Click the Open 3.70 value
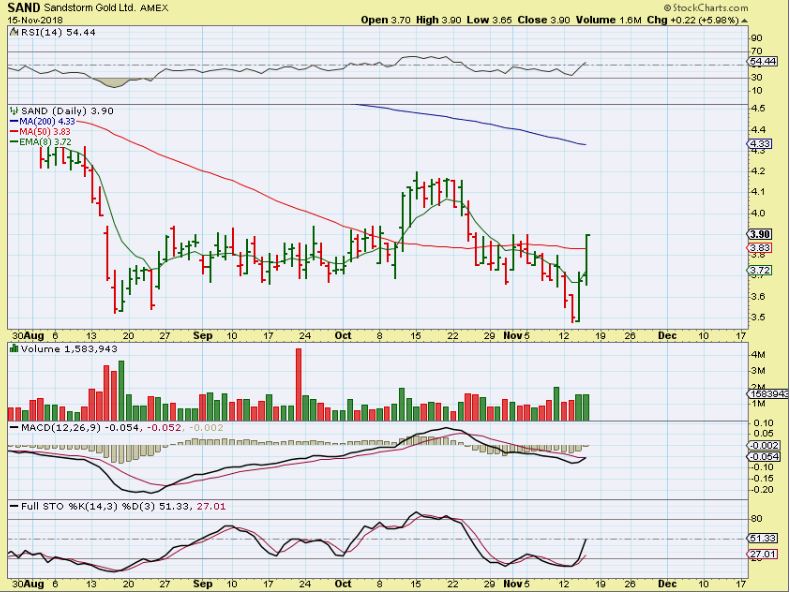 (386, 20)
